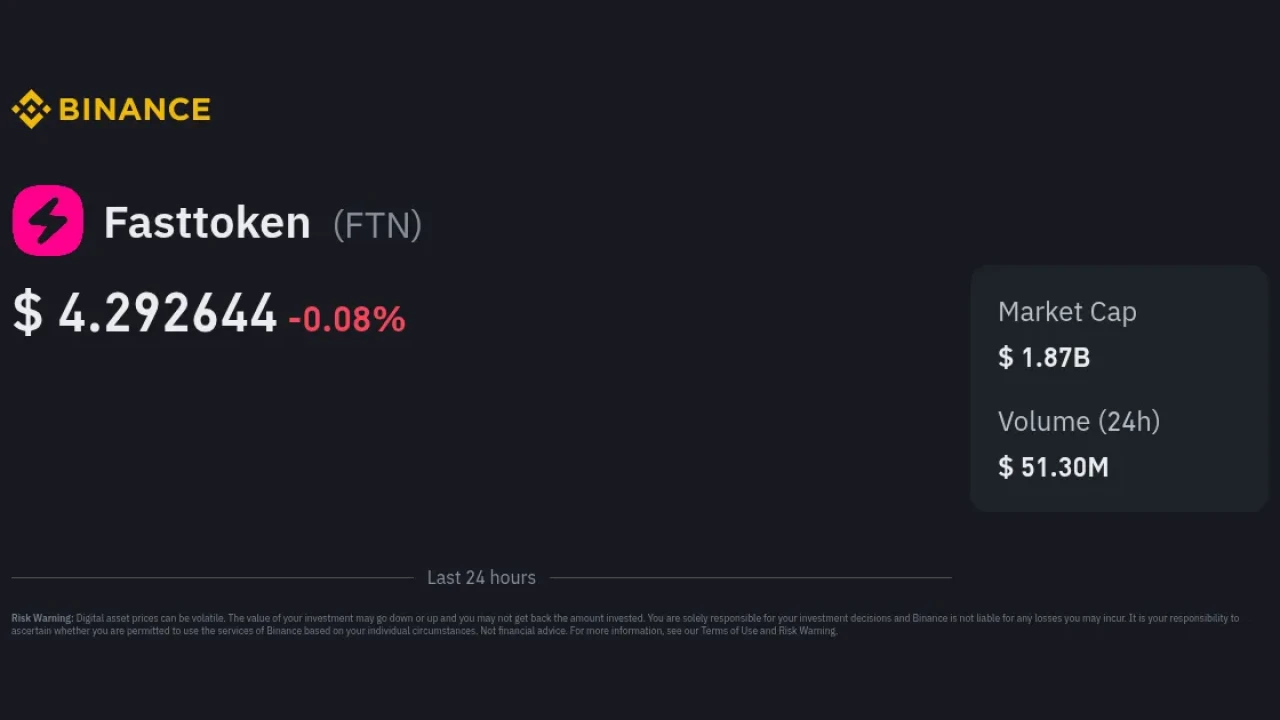Select the $ 51.30M volume value
1280x720 pixels.
(1053, 467)
